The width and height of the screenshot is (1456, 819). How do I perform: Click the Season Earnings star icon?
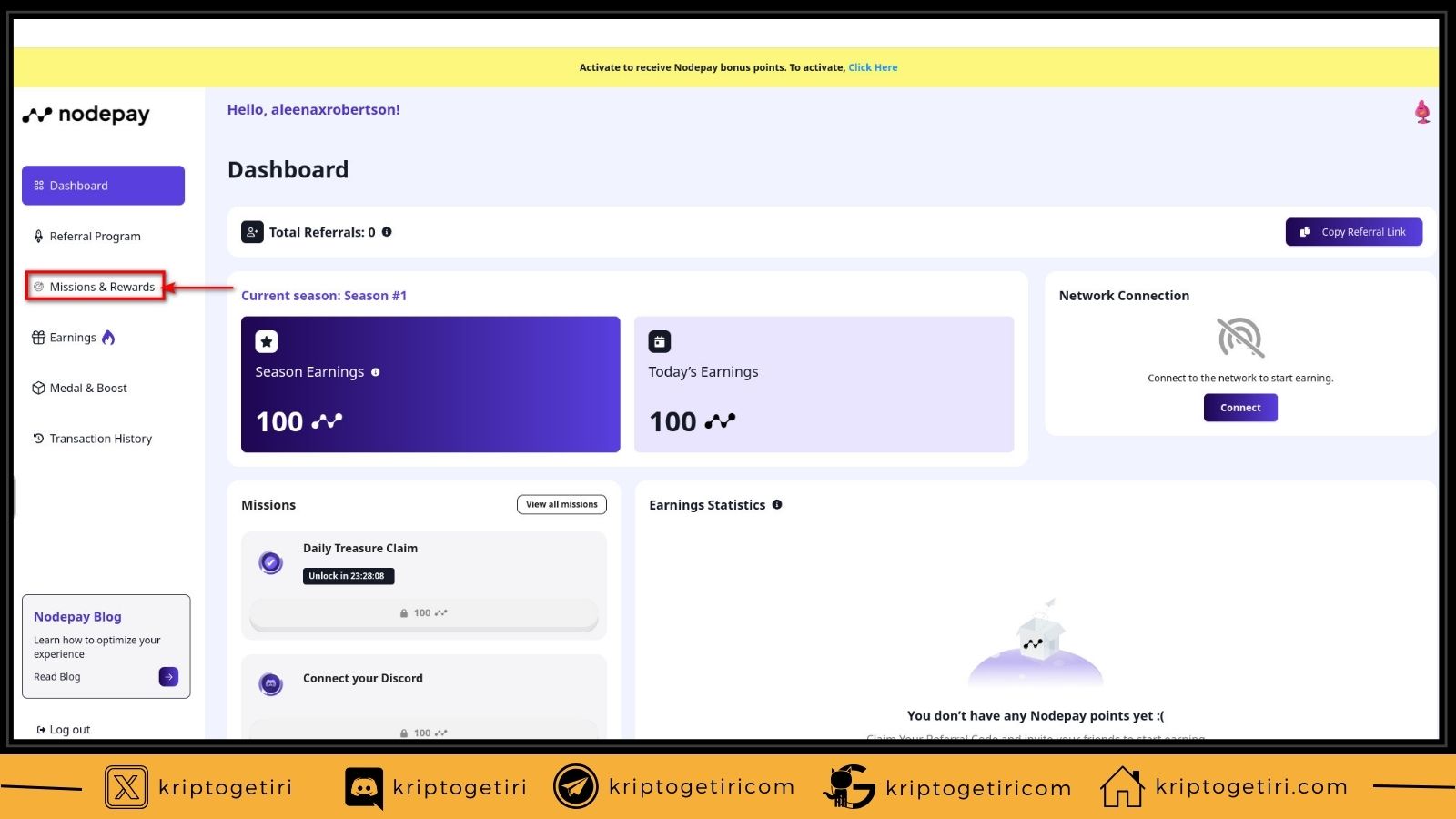tap(266, 342)
